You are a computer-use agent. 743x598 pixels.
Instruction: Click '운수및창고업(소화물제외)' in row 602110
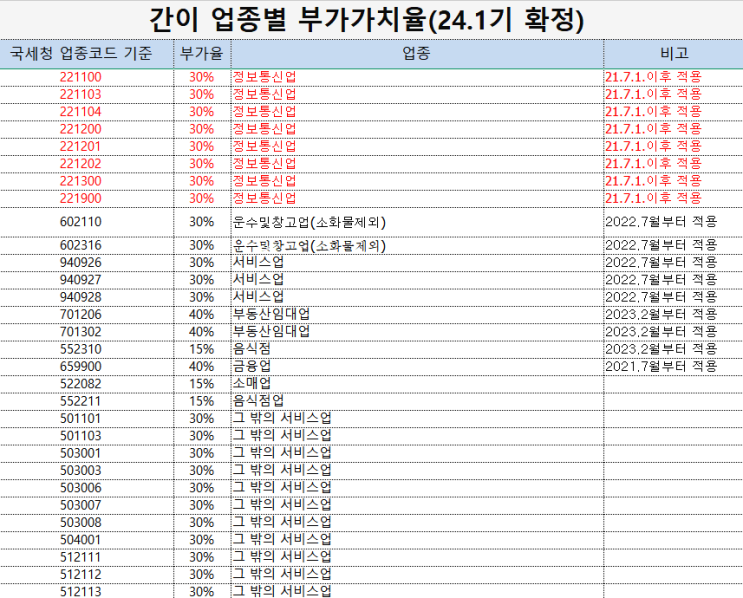[x=309, y=222]
